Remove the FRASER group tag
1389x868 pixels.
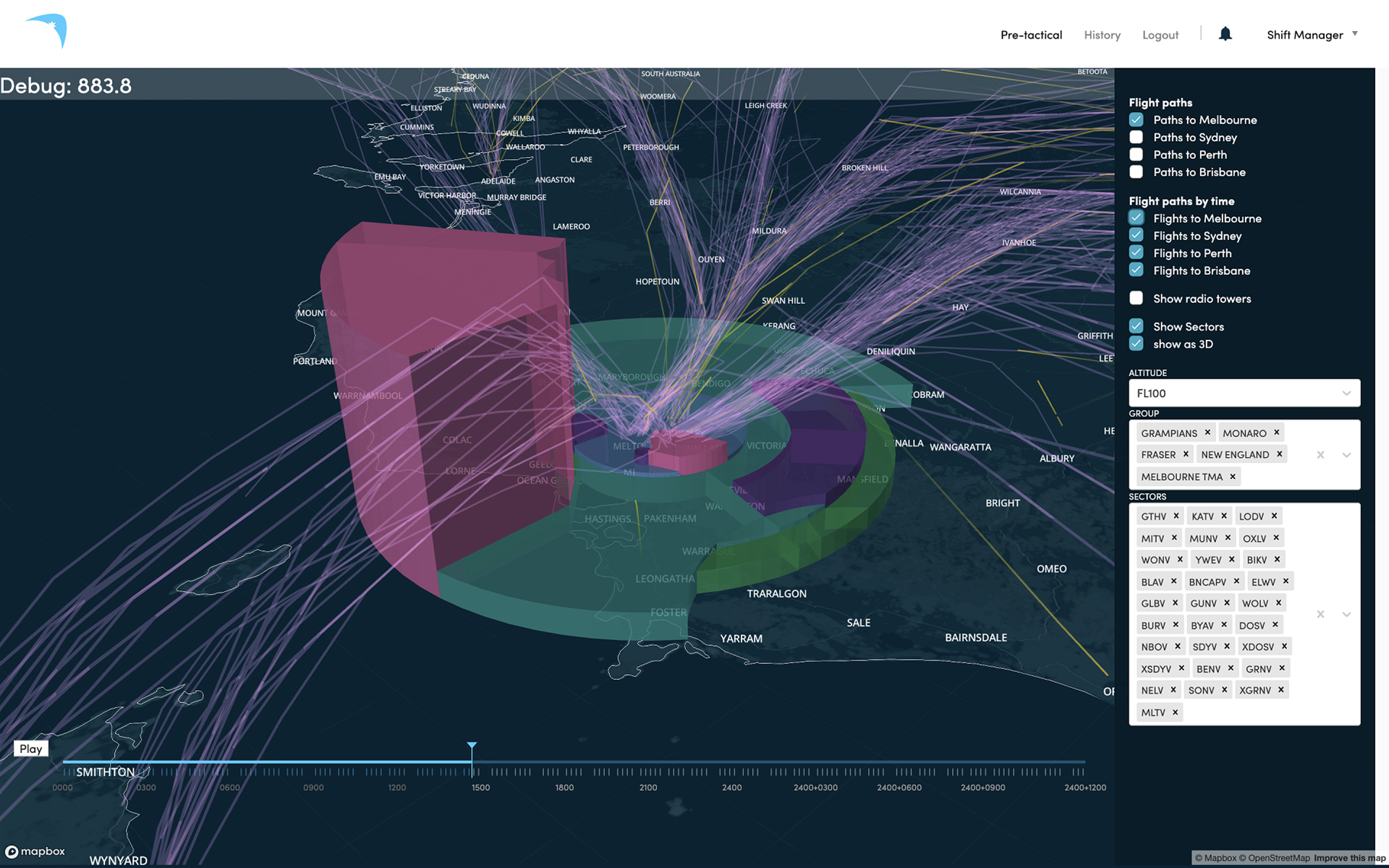pyautogui.click(x=1186, y=454)
